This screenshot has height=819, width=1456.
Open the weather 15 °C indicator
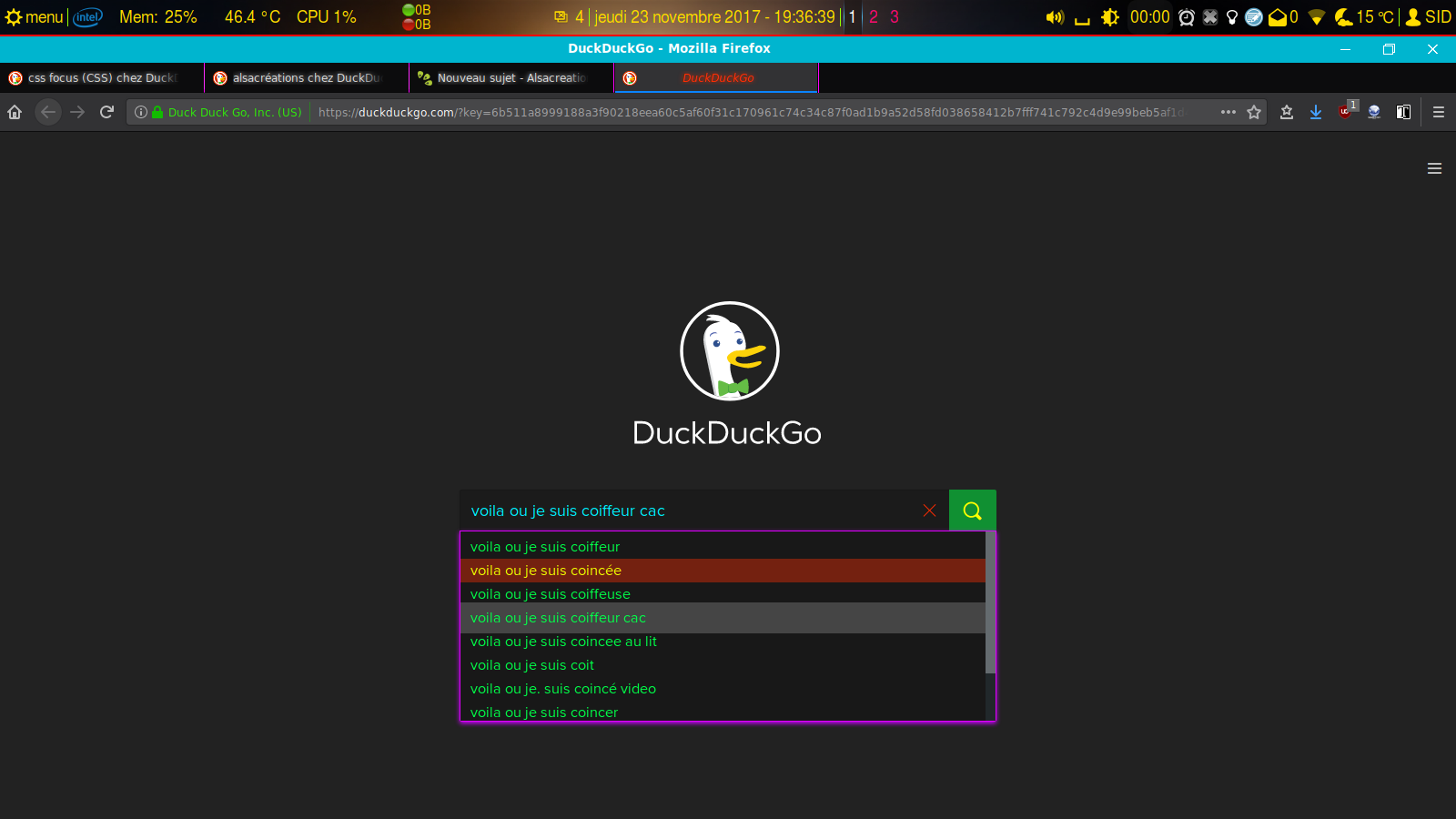[1364, 17]
